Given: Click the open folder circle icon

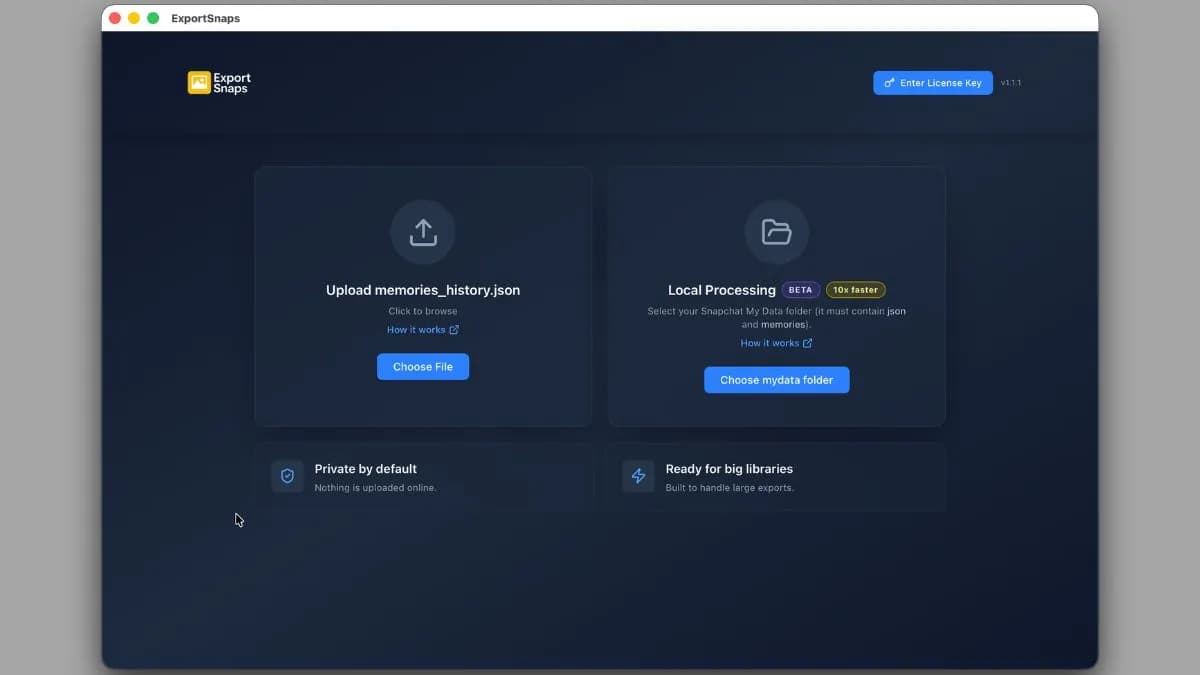Looking at the screenshot, I should click(x=777, y=232).
